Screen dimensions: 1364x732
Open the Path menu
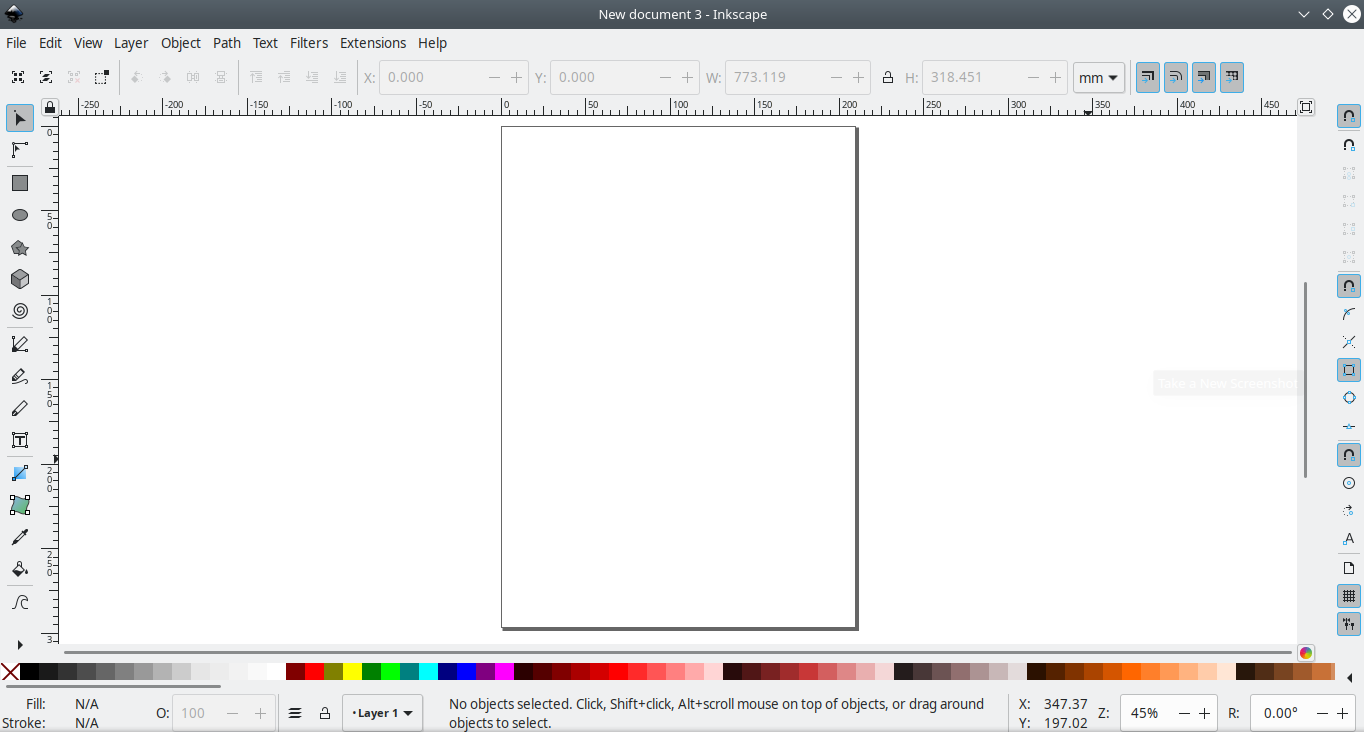coord(227,43)
